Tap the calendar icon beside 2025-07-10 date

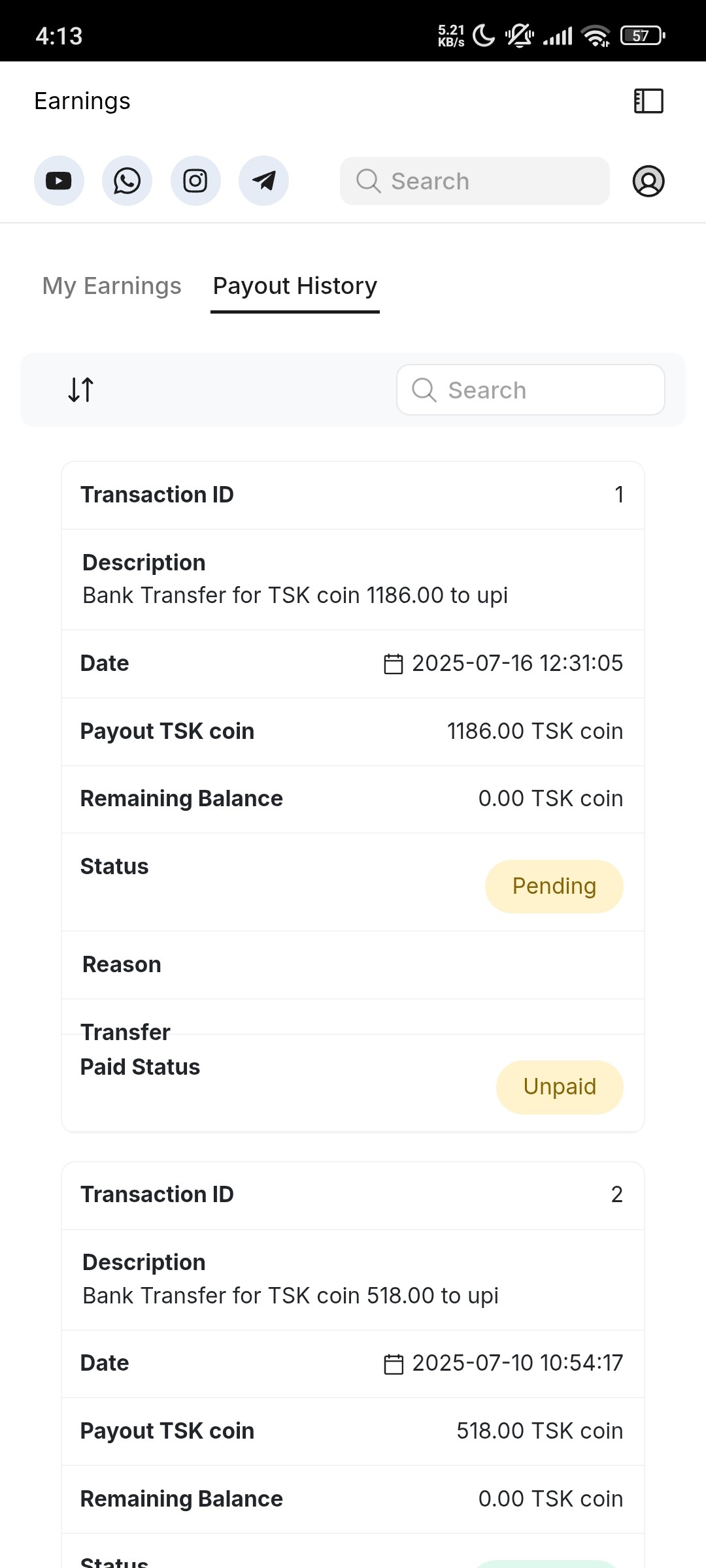tap(393, 1364)
